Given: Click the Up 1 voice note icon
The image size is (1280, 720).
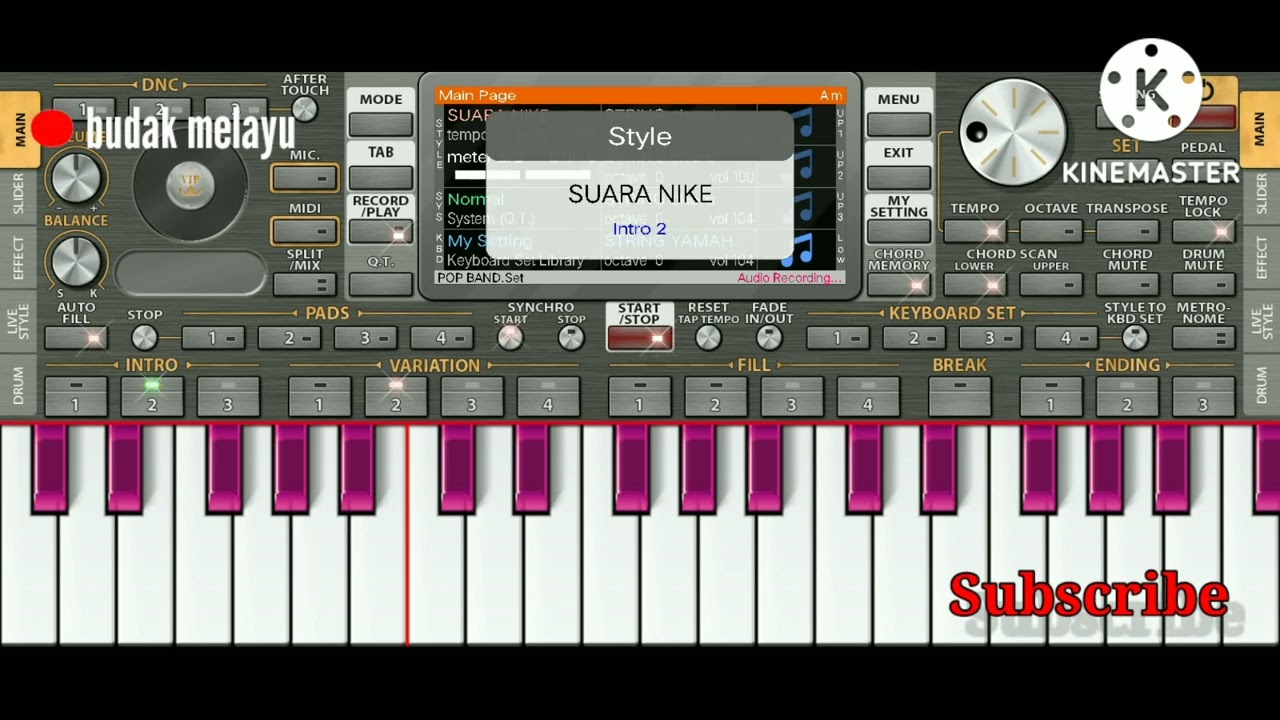Looking at the screenshot, I should point(804,124).
